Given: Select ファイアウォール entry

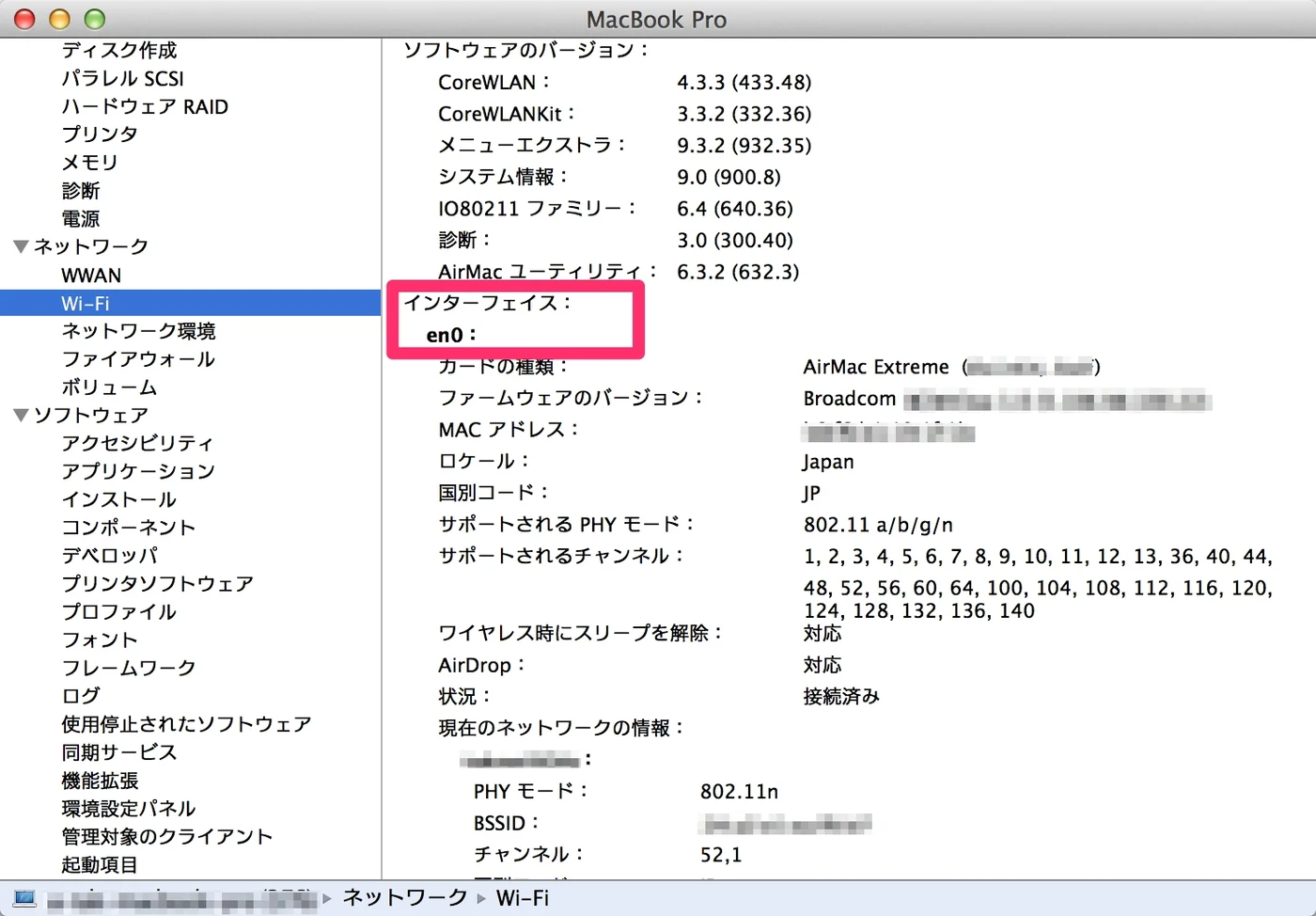Looking at the screenshot, I should (138, 359).
